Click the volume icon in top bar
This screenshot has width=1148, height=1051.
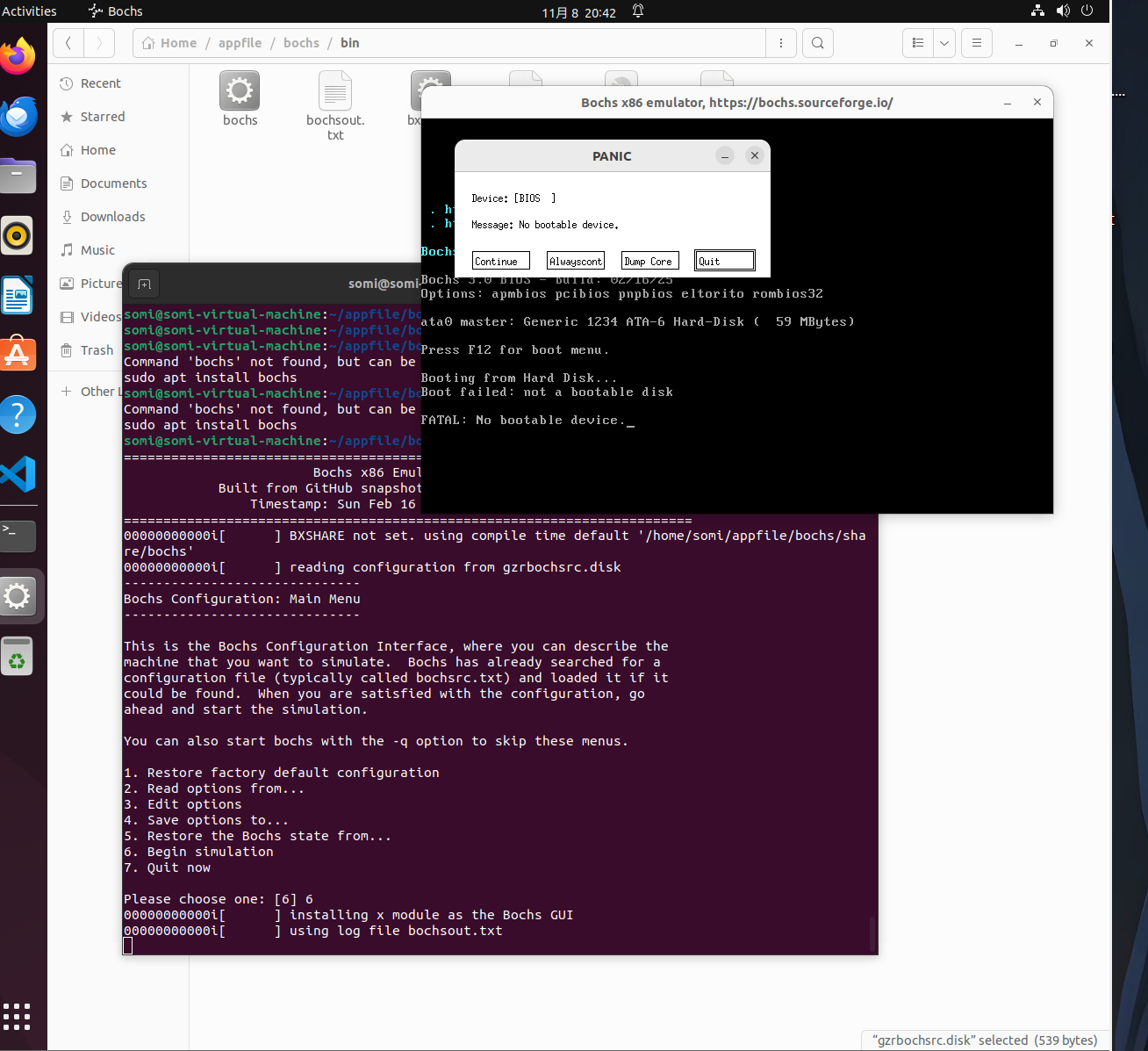1063,11
